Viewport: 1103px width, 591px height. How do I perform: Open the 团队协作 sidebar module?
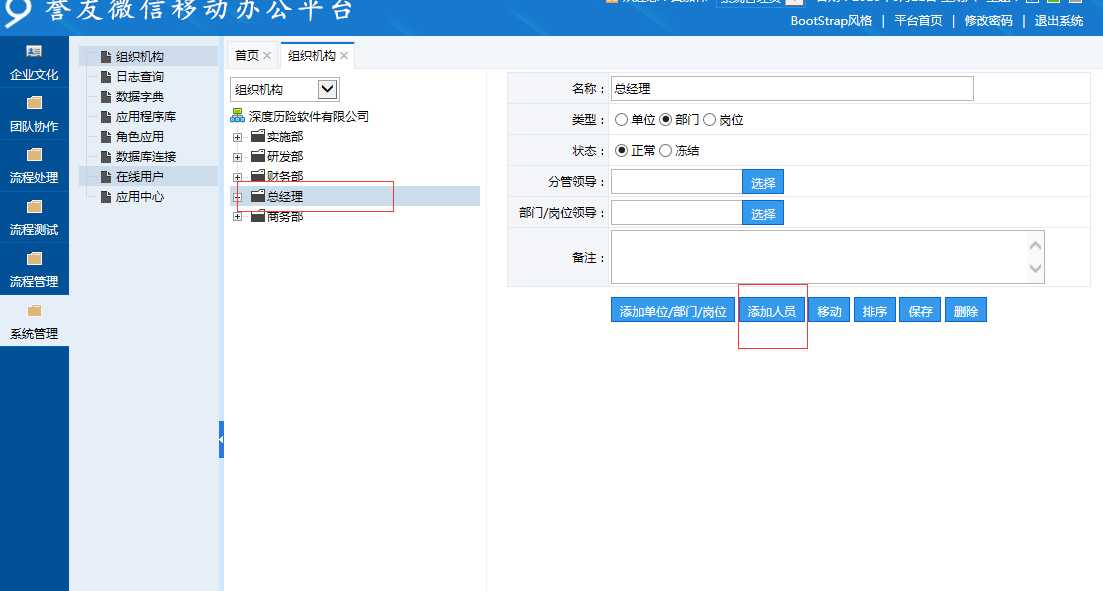point(34,114)
